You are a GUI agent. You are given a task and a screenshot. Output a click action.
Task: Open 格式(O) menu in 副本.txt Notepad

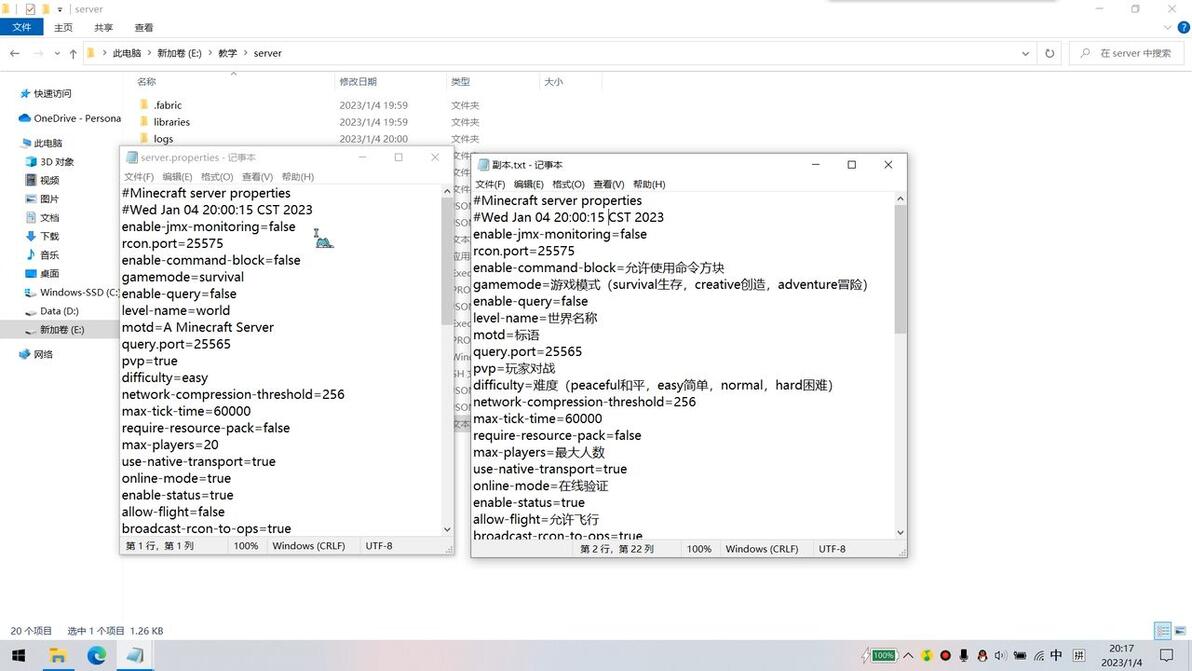pos(568,184)
